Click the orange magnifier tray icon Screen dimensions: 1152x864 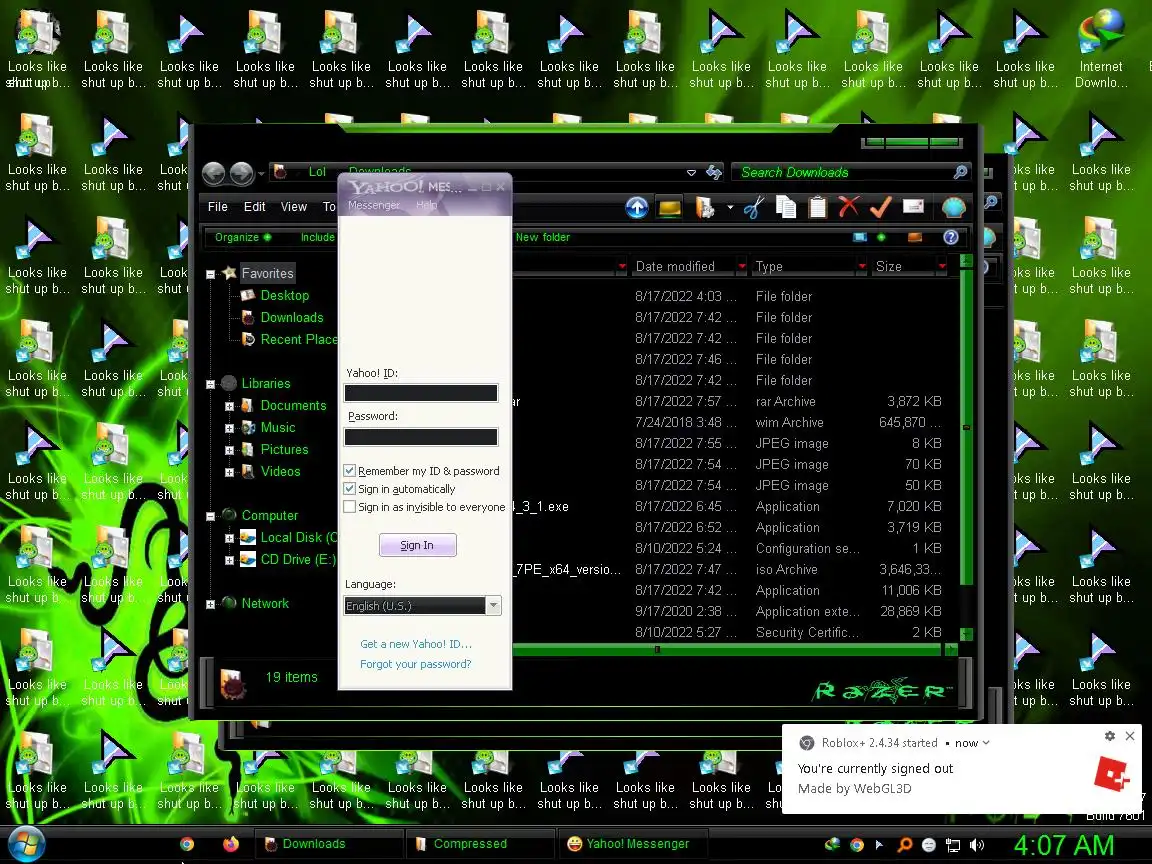(905, 845)
